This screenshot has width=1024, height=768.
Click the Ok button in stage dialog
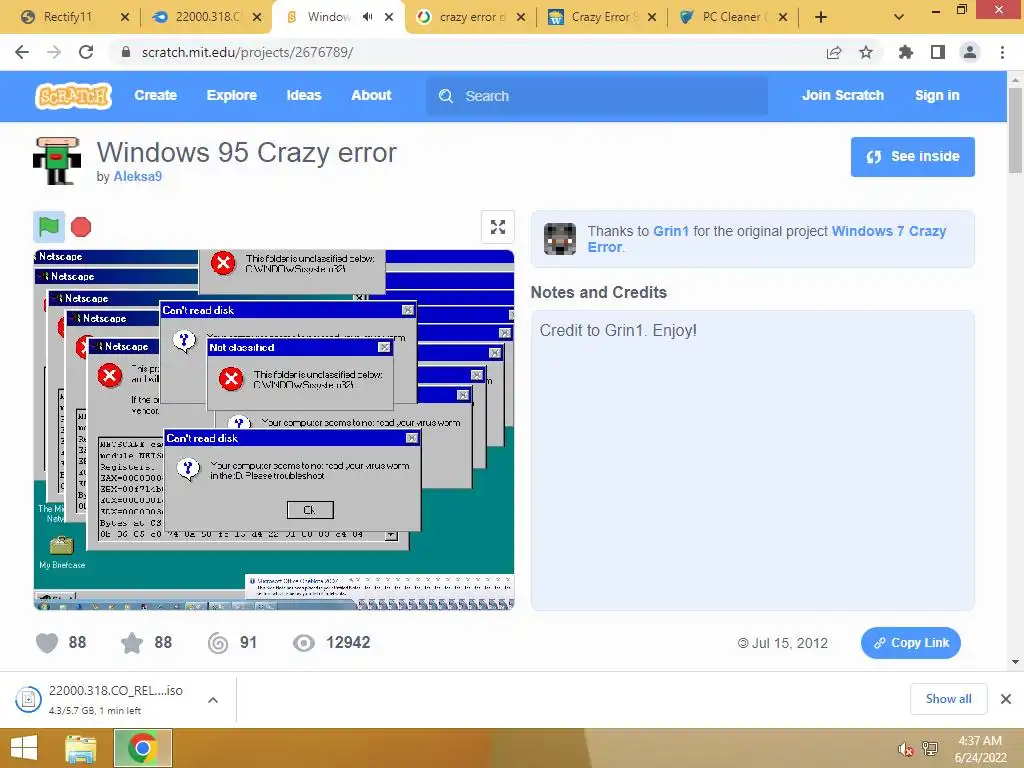point(310,510)
